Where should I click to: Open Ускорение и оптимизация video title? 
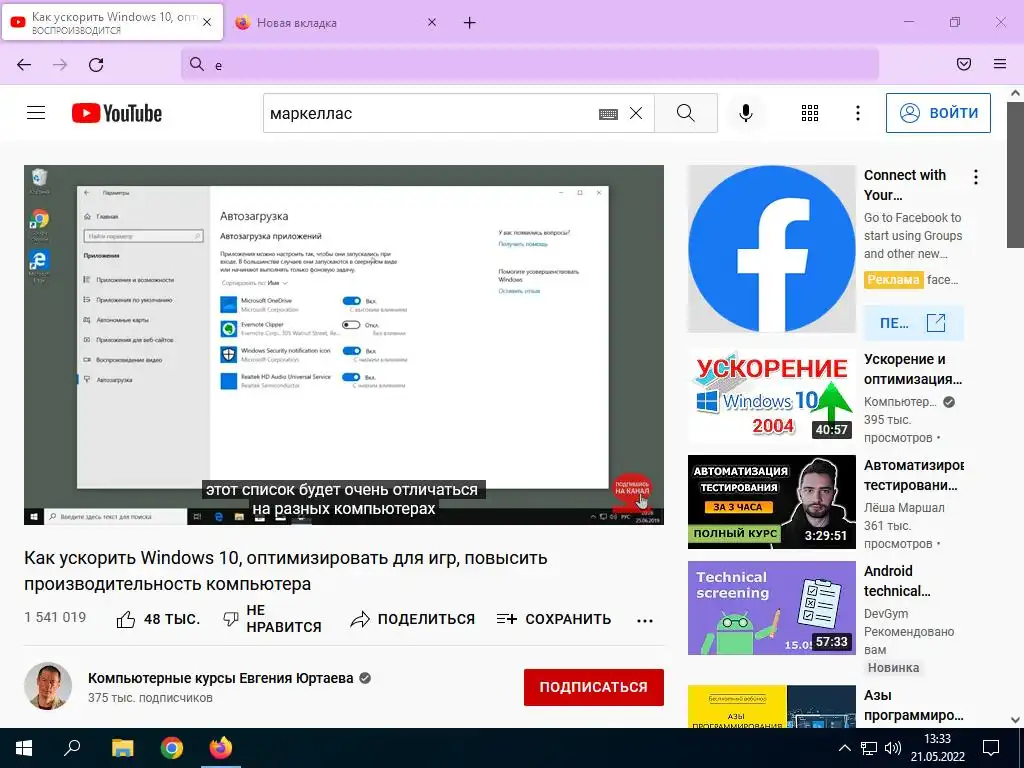click(x=913, y=369)
